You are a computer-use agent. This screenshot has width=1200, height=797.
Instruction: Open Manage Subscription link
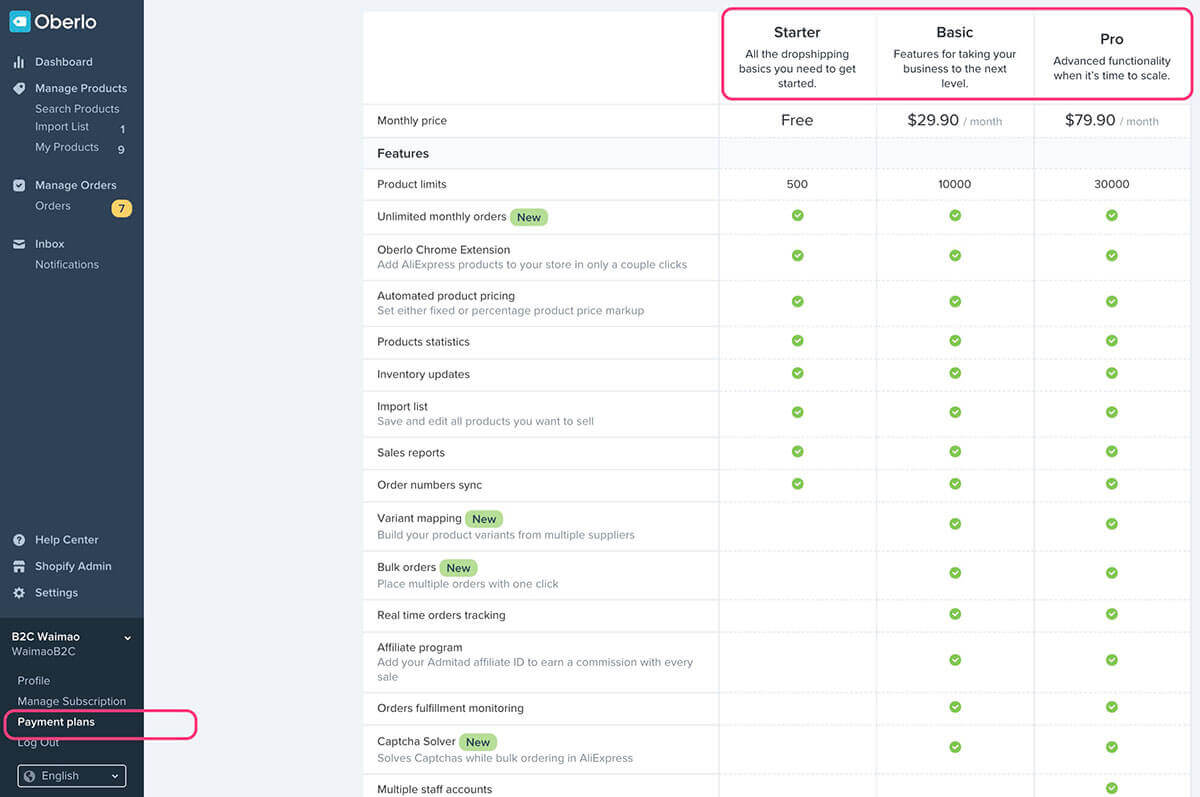click(72, 702)
